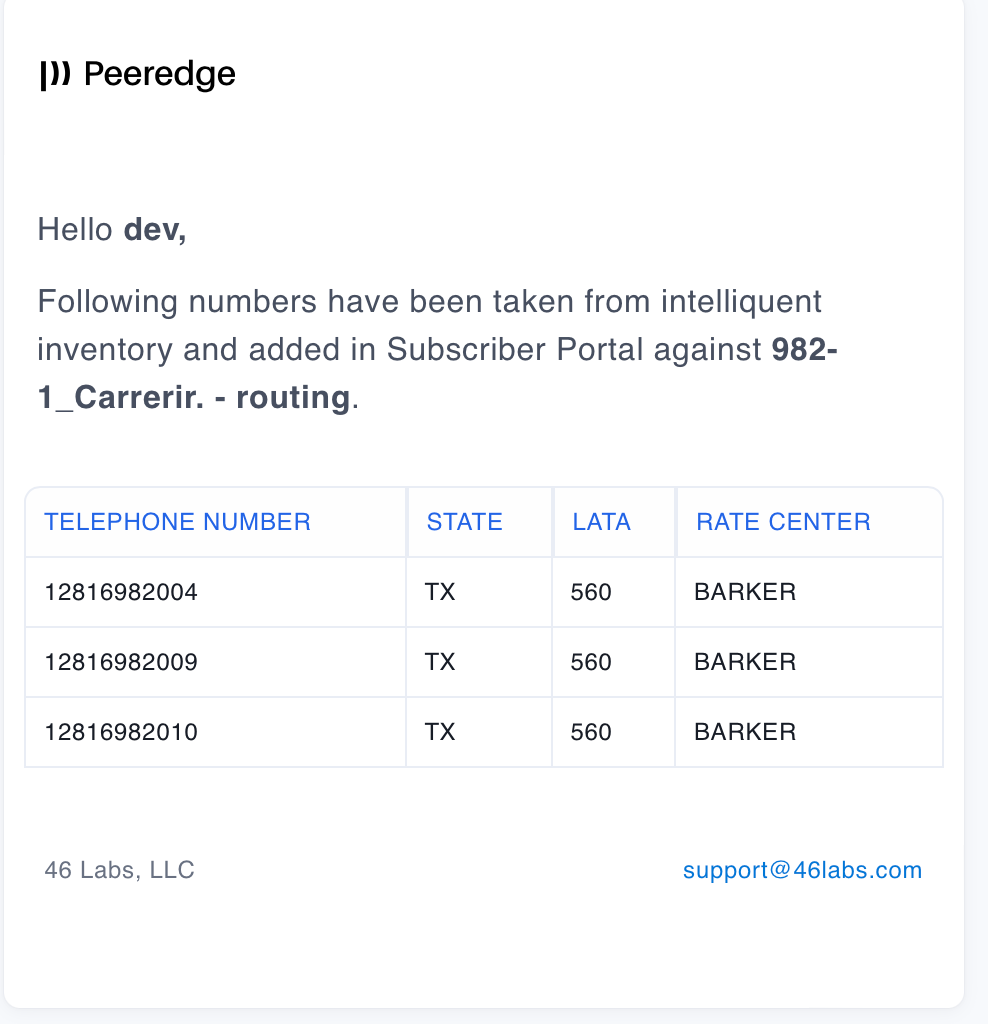
Task: Click the Peeredge logo icon
Action: coord(56,74)
